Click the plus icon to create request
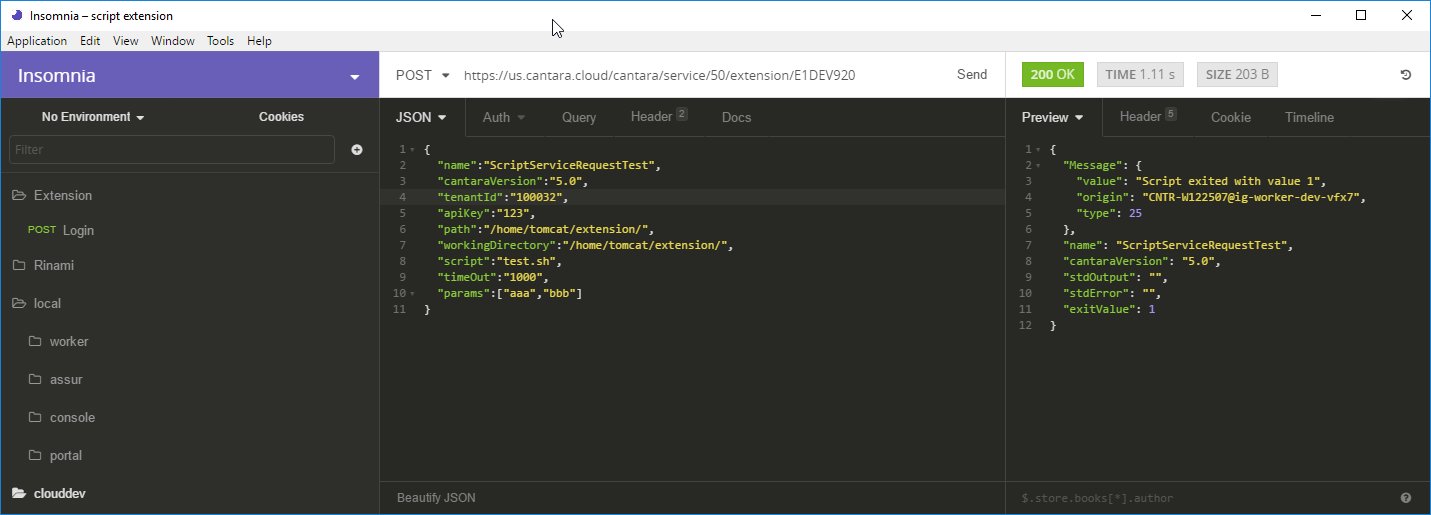This screenshot has height=515, width=1431. (x=357, y=150)
